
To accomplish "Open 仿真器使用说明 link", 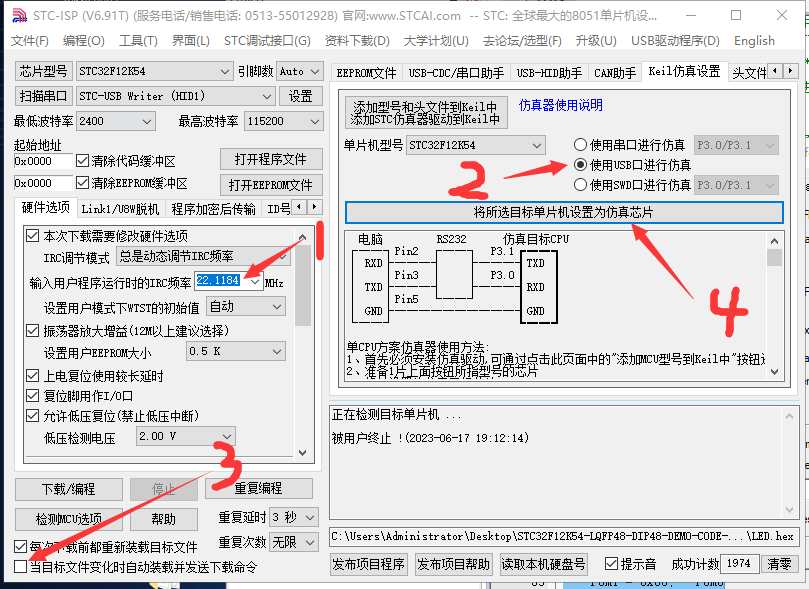I will click(x=560, y=105).
